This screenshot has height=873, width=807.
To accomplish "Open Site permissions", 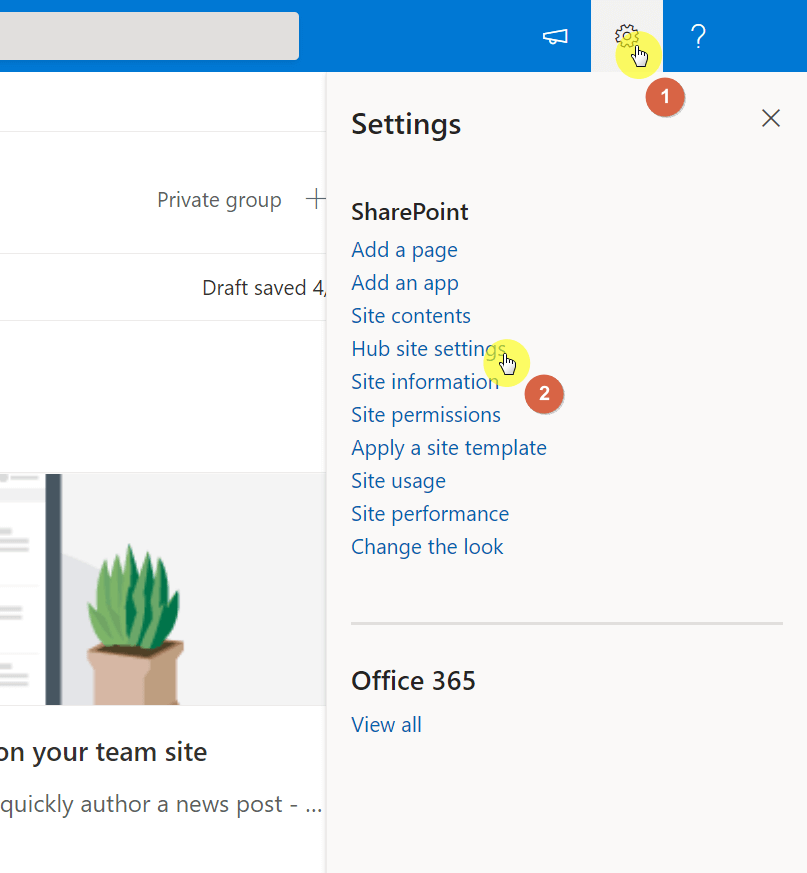I will tap(426, 415).
